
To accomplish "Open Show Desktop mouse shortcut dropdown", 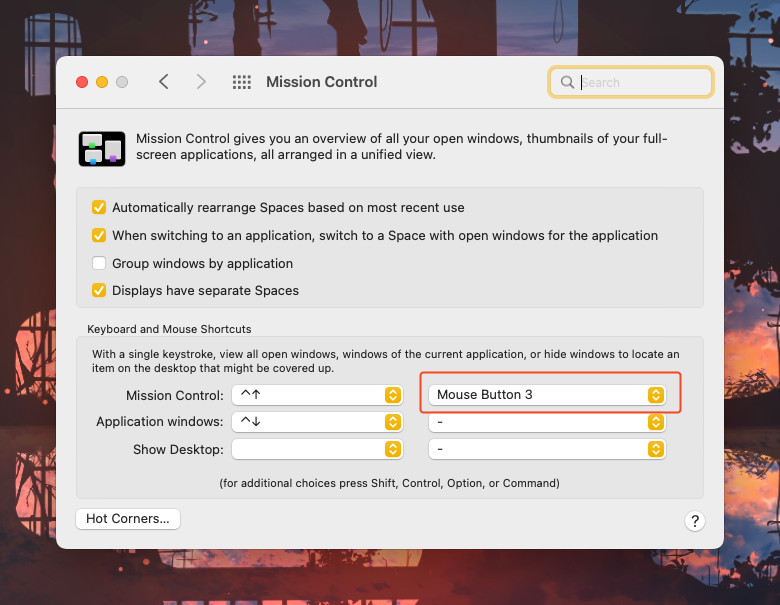I will 547,449.
